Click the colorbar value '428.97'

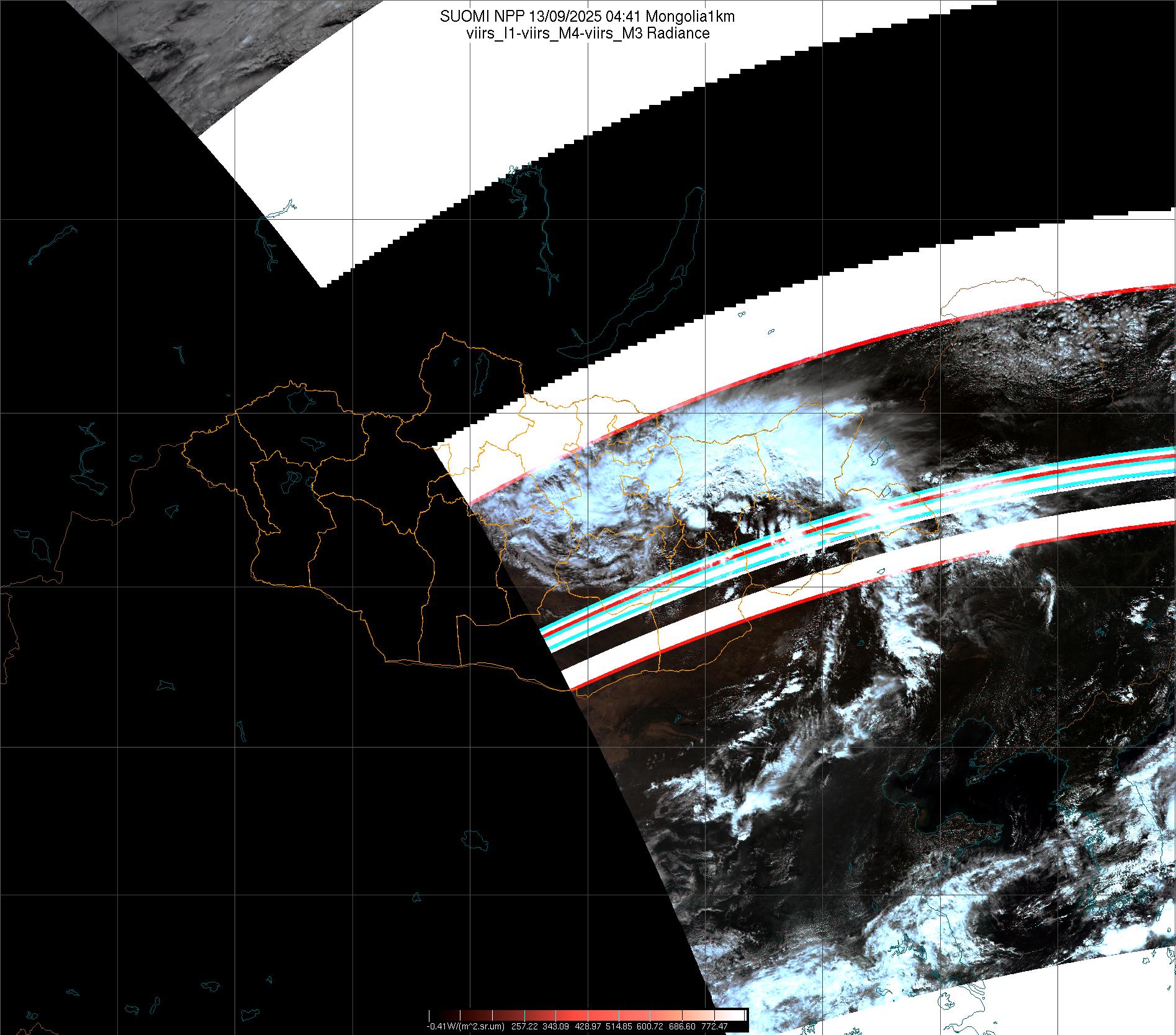pos(588,1026)
